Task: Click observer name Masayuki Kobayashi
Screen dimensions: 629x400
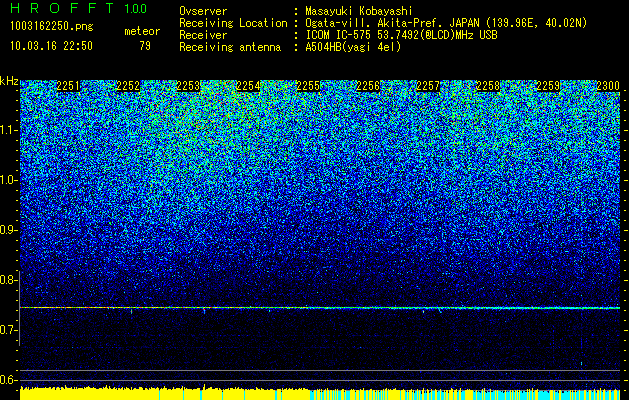Action: click(359, 11)
